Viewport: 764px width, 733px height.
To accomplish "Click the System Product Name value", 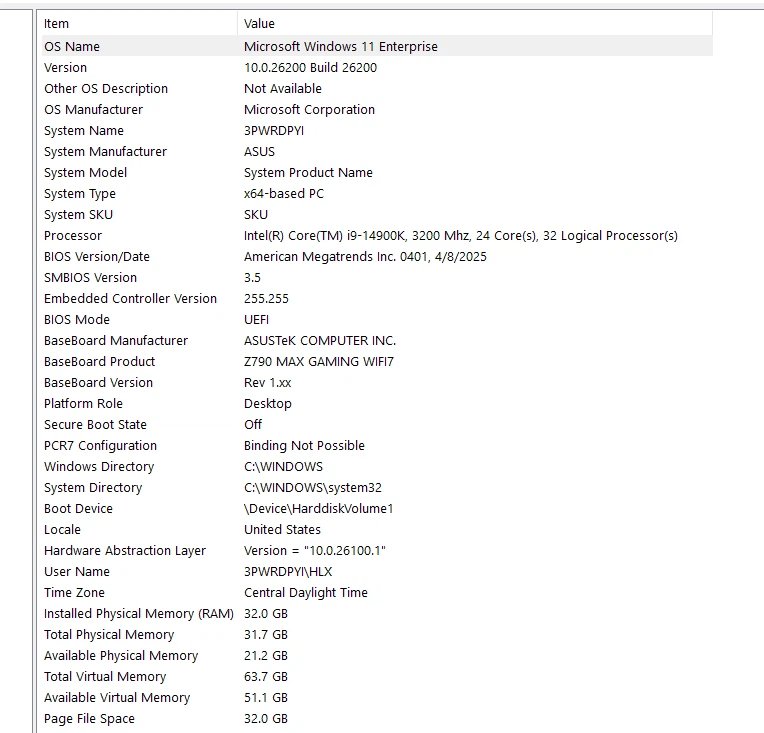I will pyautogui.click(x=308, y=172).
